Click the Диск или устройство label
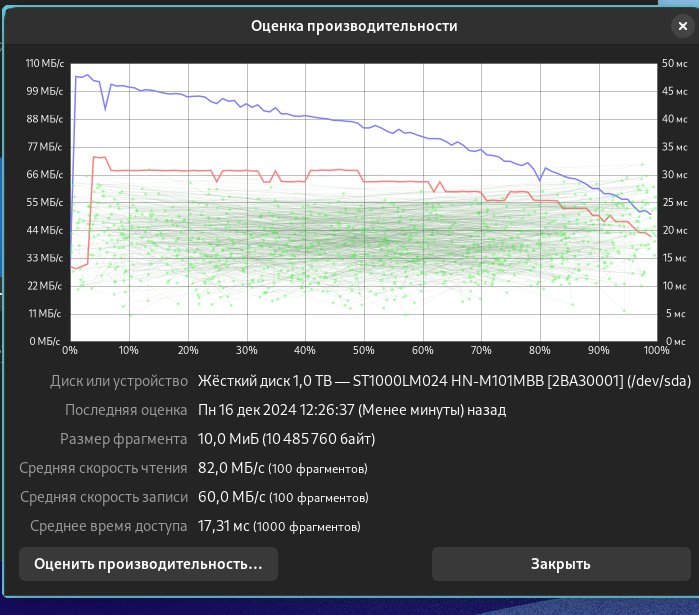 (x=119, y=381)
